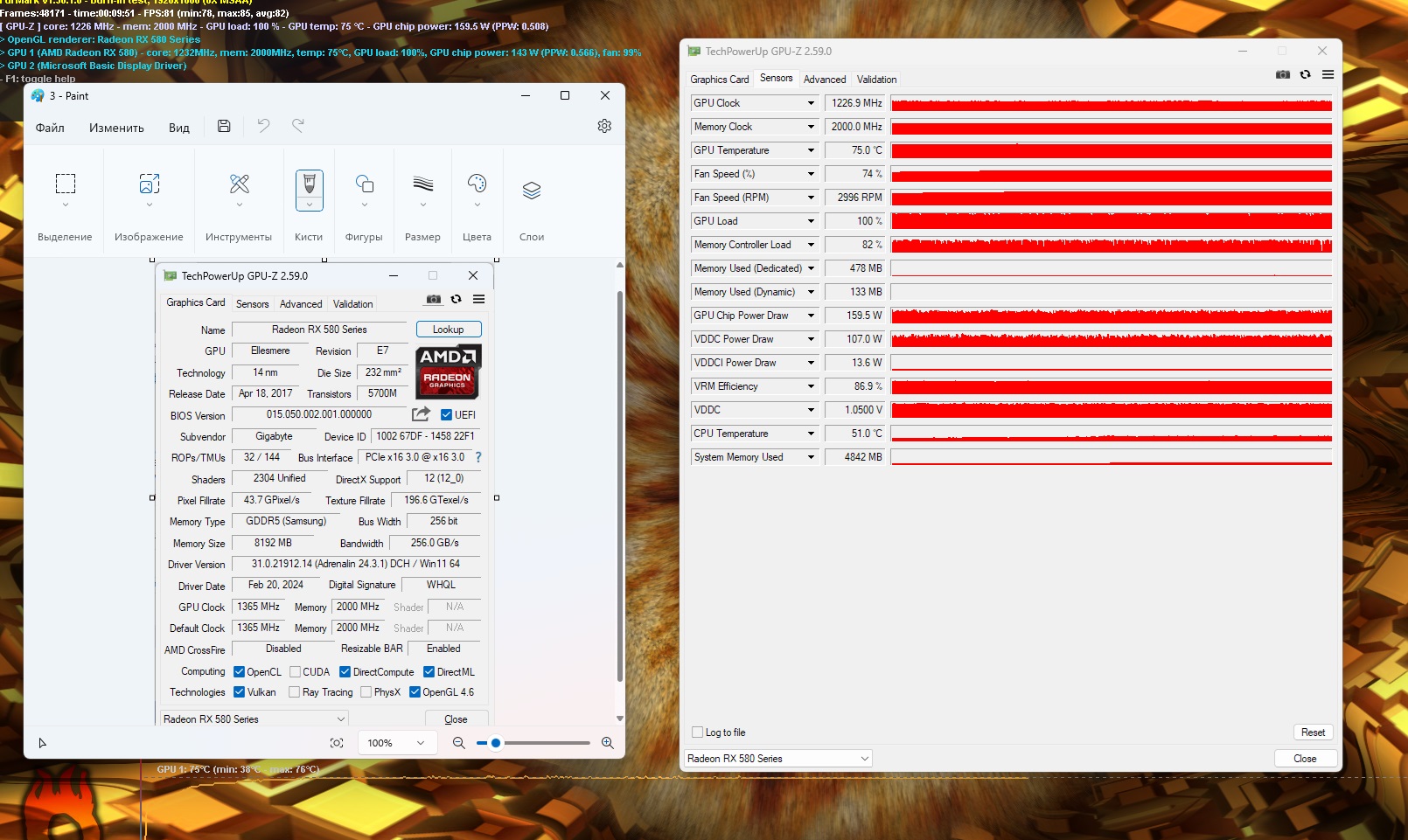Screen dimensions: 1408x840
Task: Open the Файл menu in Paint
Action: (x=50, y=128)
